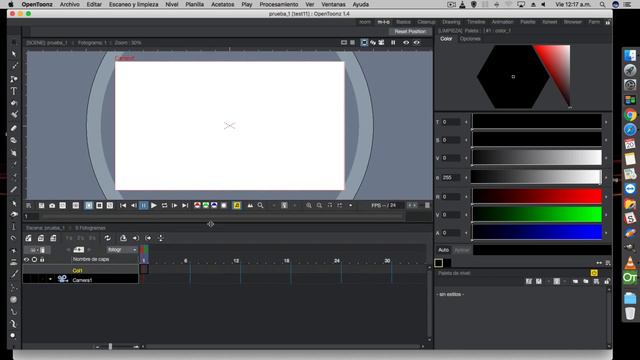The height and width of the screenshot is (360, 640).
Task: Switch to the Color tab
Action: pyautogui.click(x=446, y=39)
